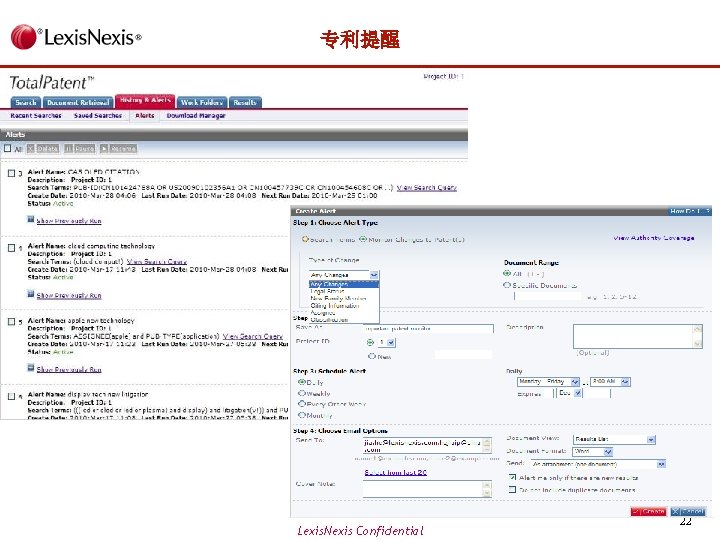This screenshot has height=540, width=720.
Task: Open View Authority Coverage link
Action: point(653,238)
